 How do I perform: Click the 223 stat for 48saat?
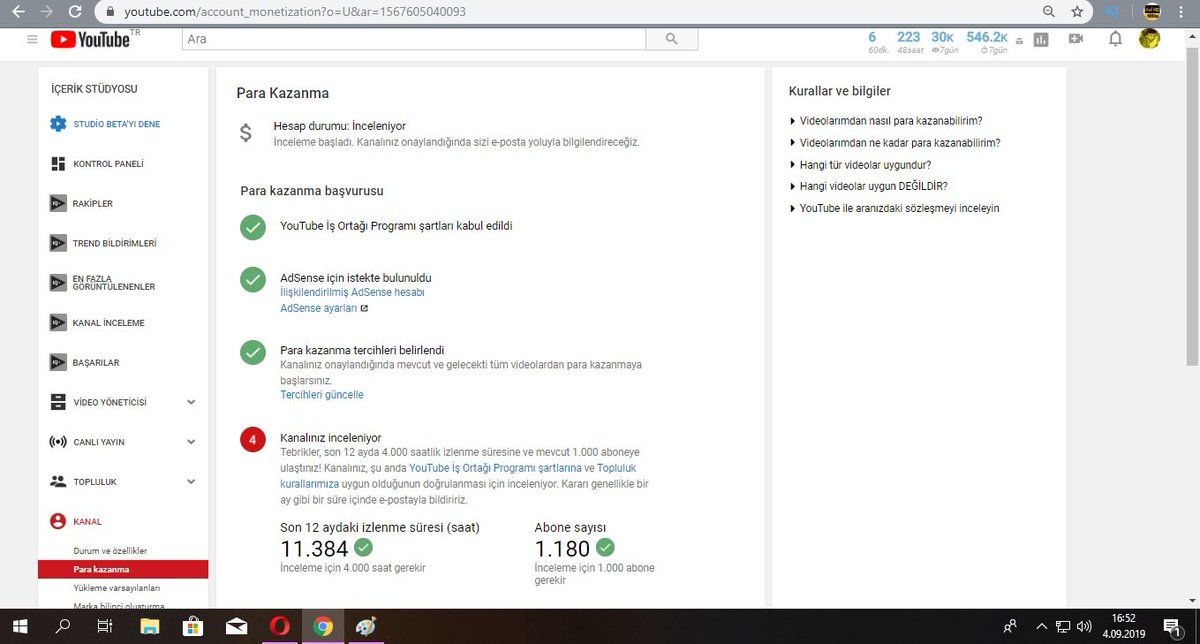(908, 36)
